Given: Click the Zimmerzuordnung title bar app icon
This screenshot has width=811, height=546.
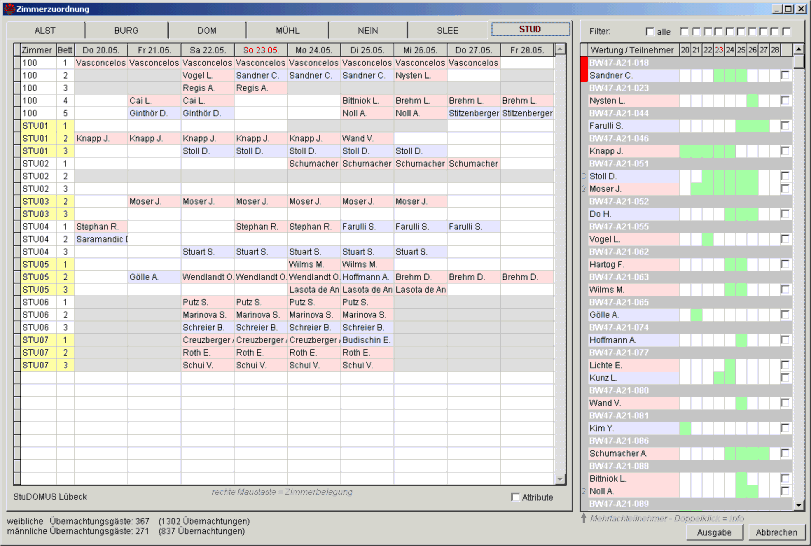Looking at the screenshot, I should pyautogui.click(x=9, y=8).
